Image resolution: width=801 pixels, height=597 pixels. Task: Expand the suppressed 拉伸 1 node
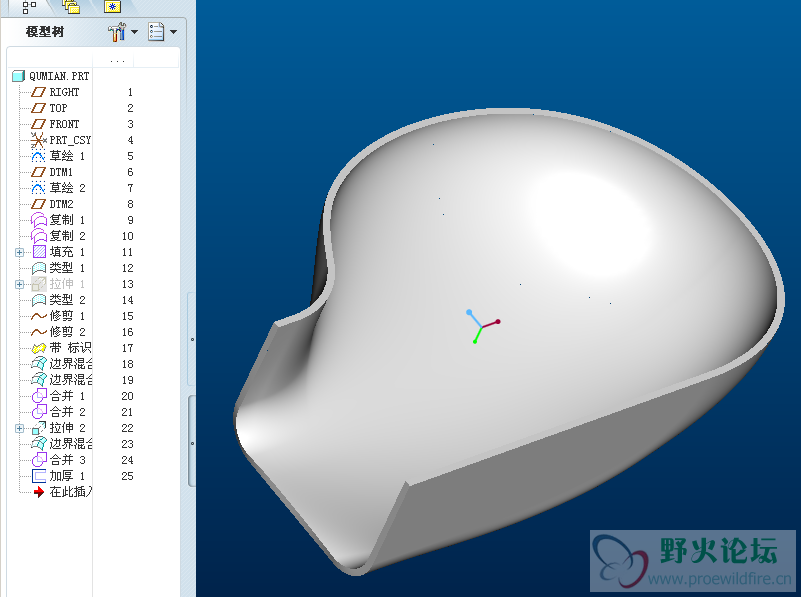19,284
